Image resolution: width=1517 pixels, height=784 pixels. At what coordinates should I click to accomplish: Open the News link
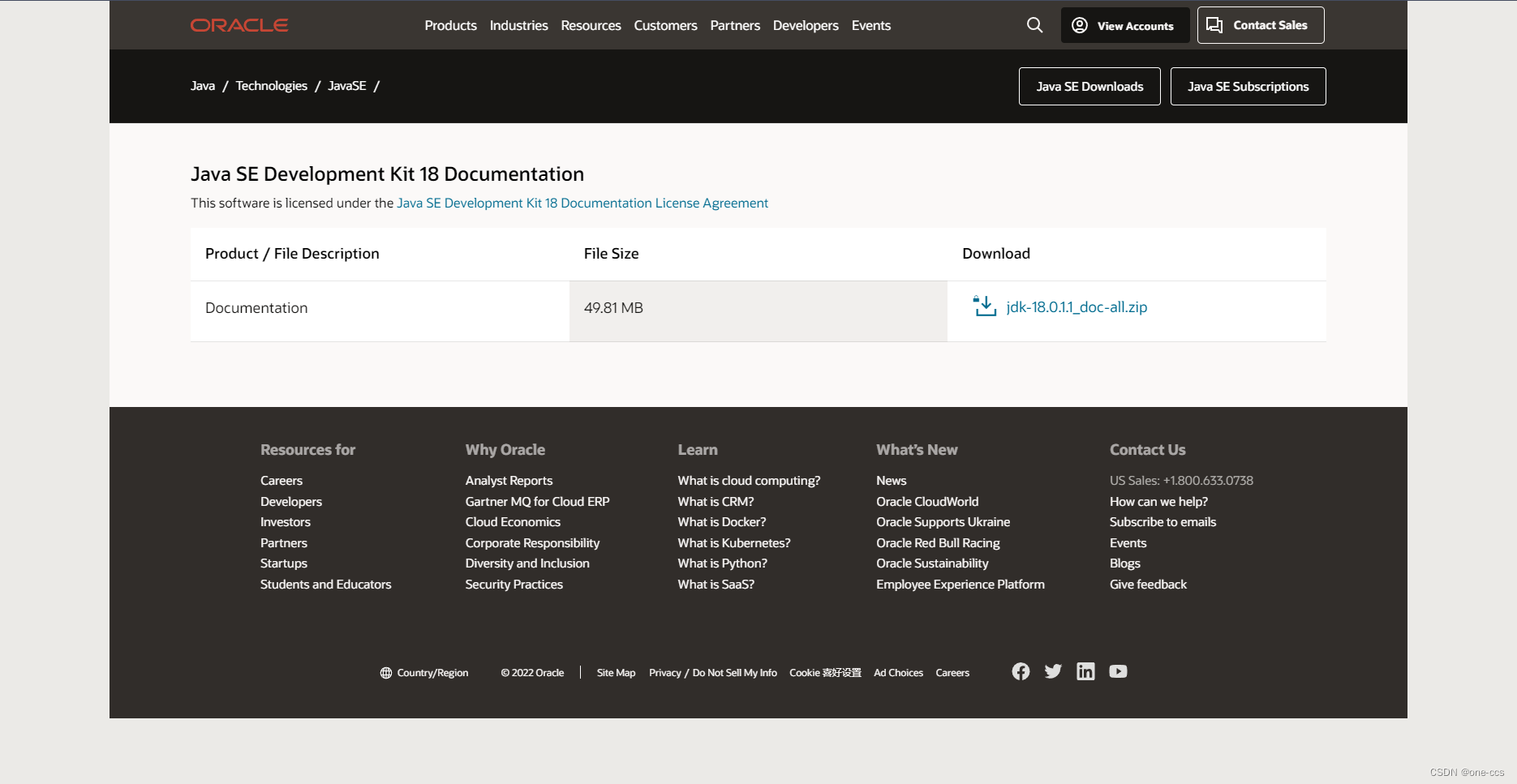point(891,481)
